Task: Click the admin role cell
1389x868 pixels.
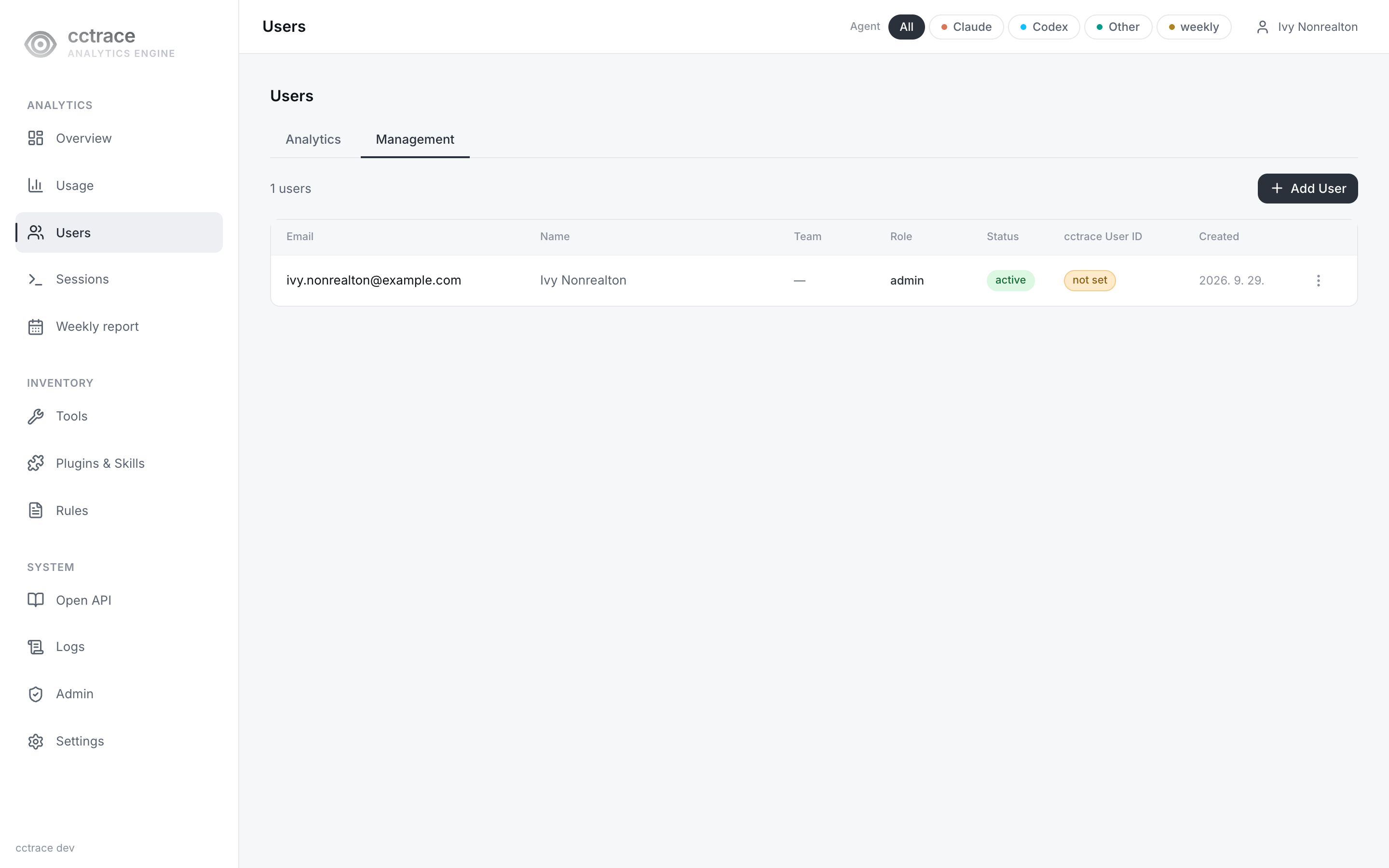Action: click(x=907, y=280)
